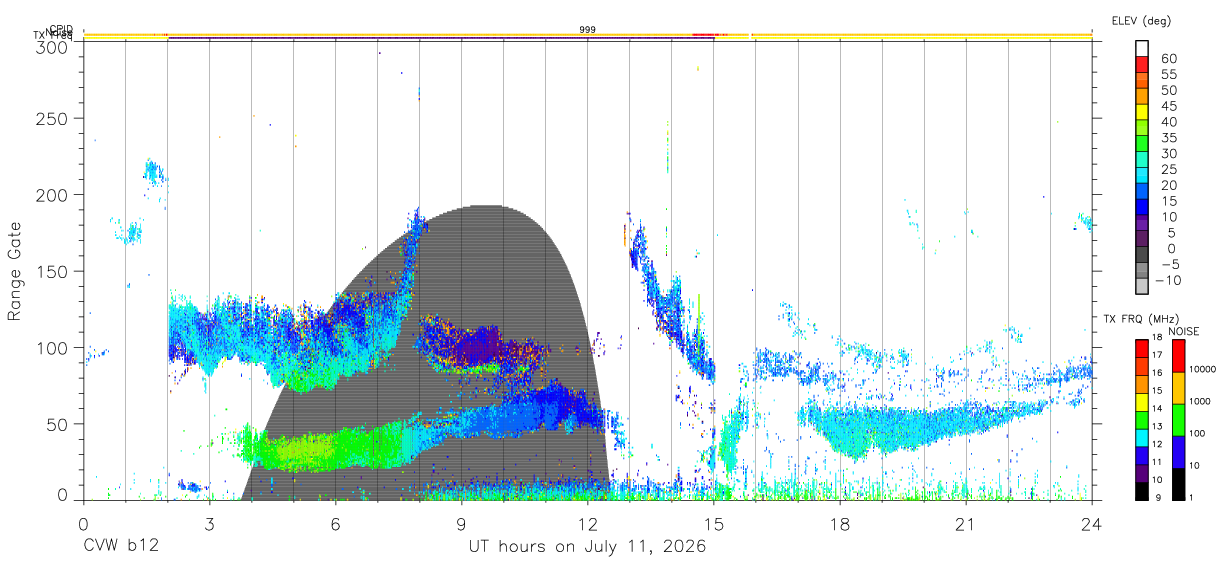Click the black bottom swatch of the TX FRQ bar
Screen dimensions: 1228x567
1142,492
